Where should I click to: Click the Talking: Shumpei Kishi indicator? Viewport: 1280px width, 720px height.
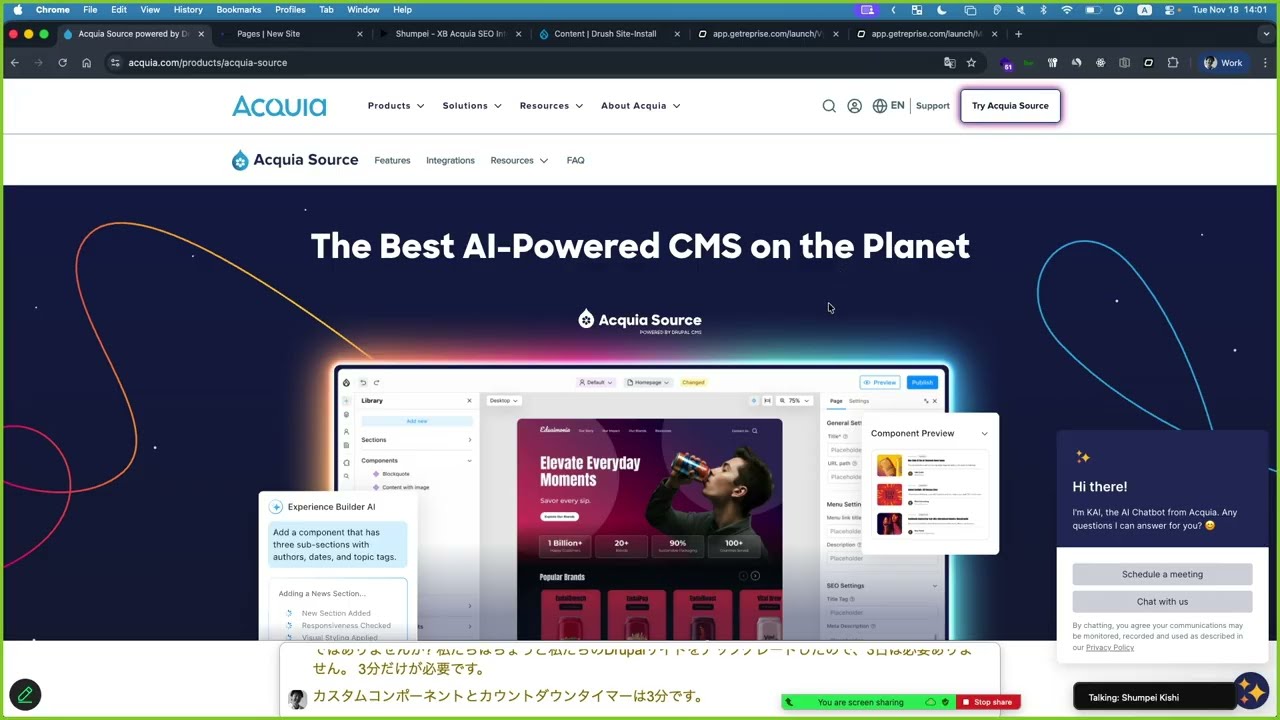1154,697
